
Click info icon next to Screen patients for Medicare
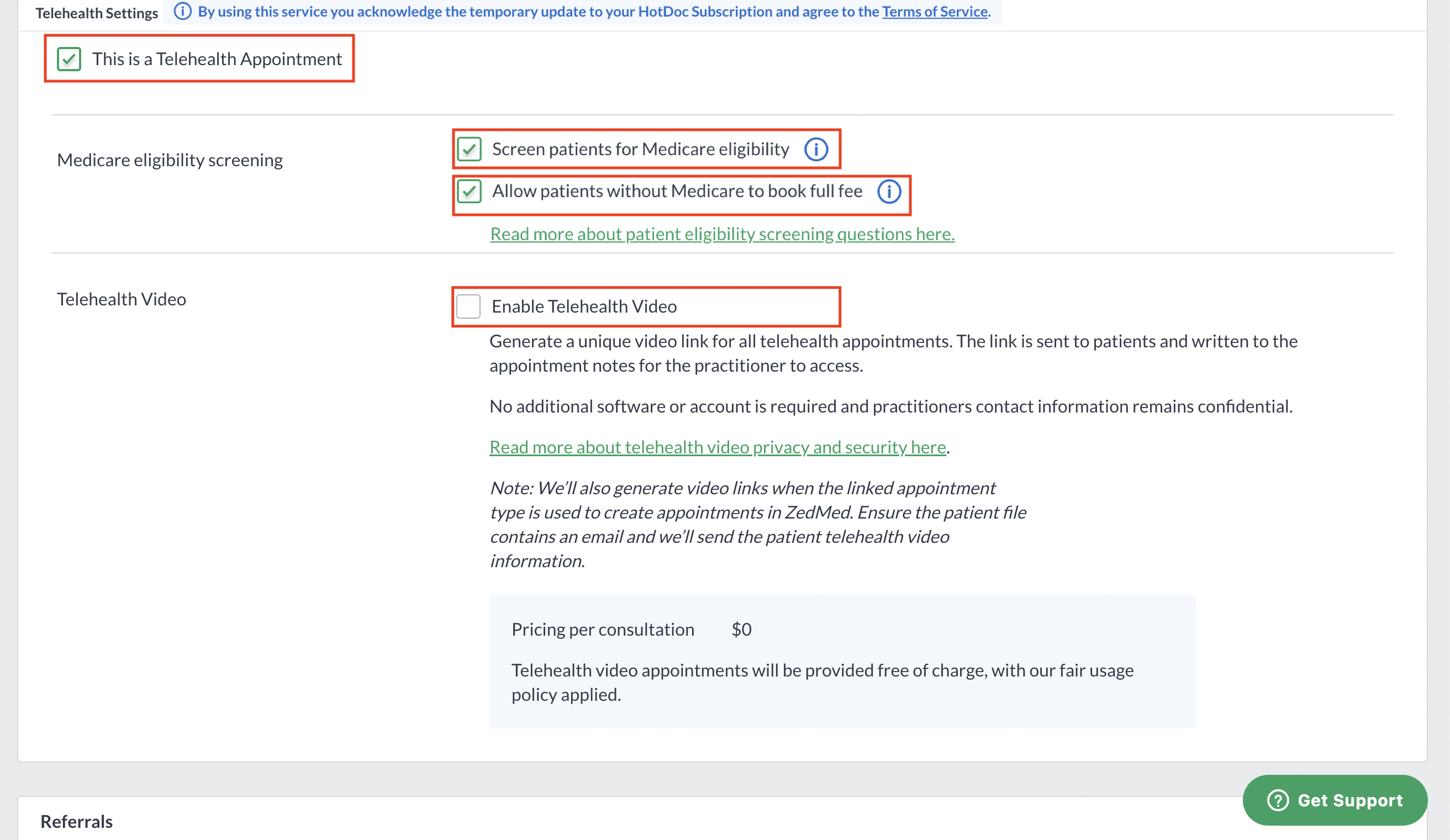pyautogui.click(x=816, y=150)
